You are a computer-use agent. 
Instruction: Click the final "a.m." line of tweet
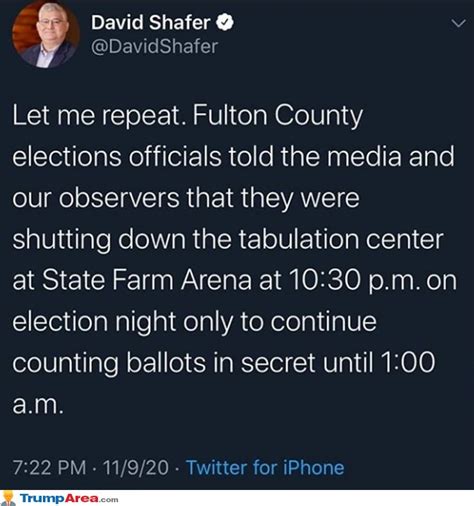click(38, 404)
